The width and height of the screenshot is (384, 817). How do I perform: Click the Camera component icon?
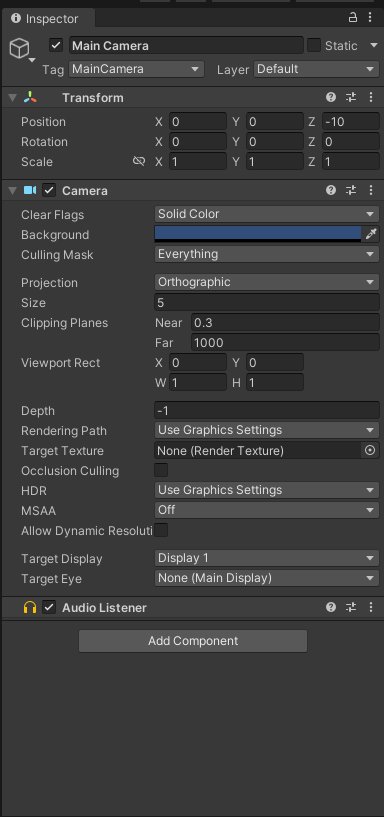pos(30,190)
